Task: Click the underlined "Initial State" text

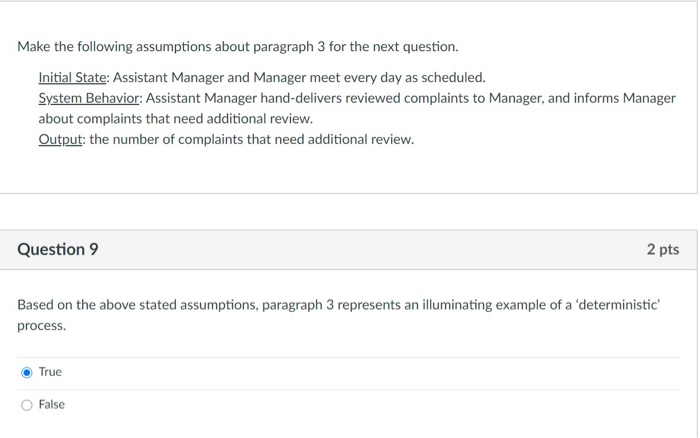Action: (72, 77)
